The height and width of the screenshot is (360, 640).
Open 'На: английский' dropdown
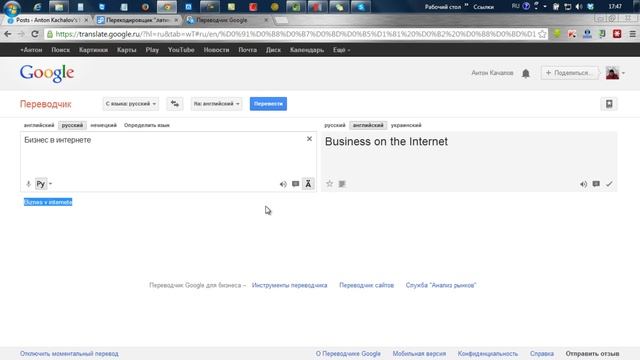tap(216, 104)
